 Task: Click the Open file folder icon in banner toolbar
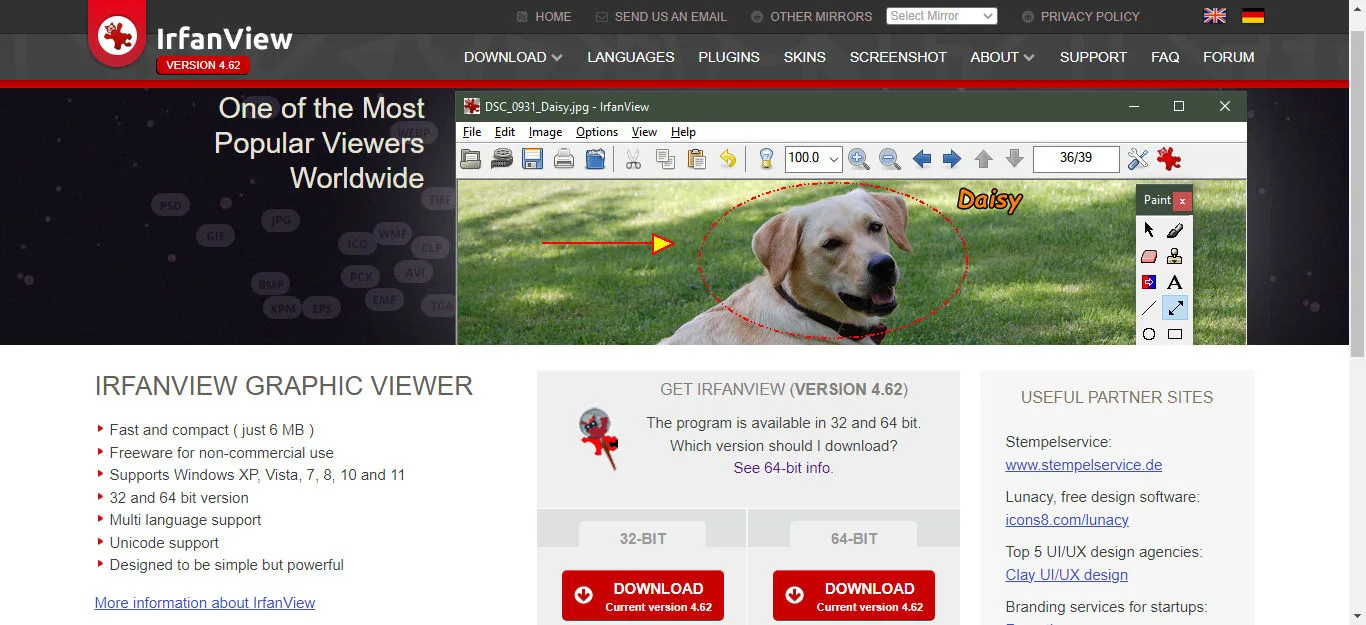(x=471, y=158)
